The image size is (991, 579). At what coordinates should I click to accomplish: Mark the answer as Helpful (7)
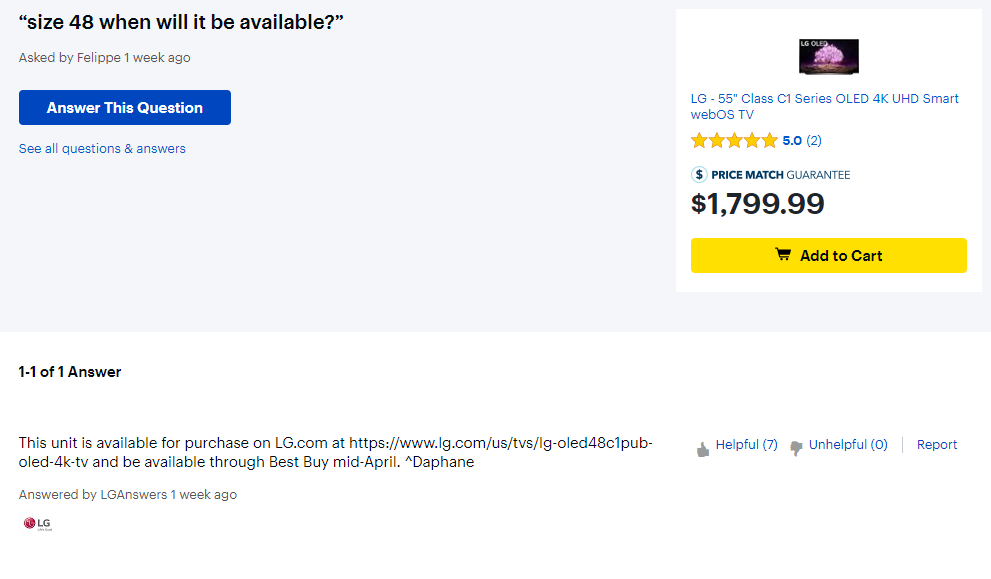pos(746,445)
